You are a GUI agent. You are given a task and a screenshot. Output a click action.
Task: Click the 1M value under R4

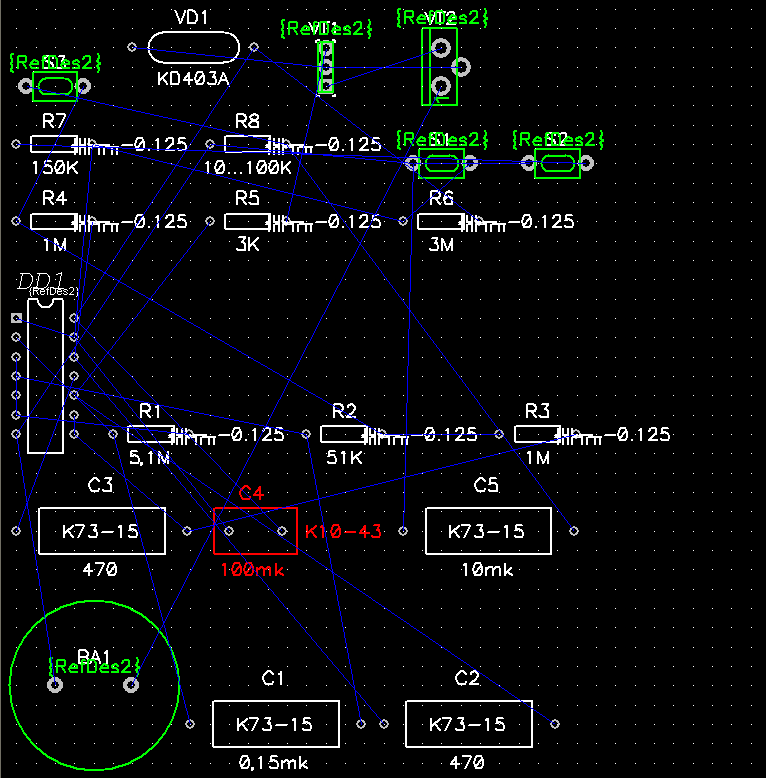coord(55,245)
